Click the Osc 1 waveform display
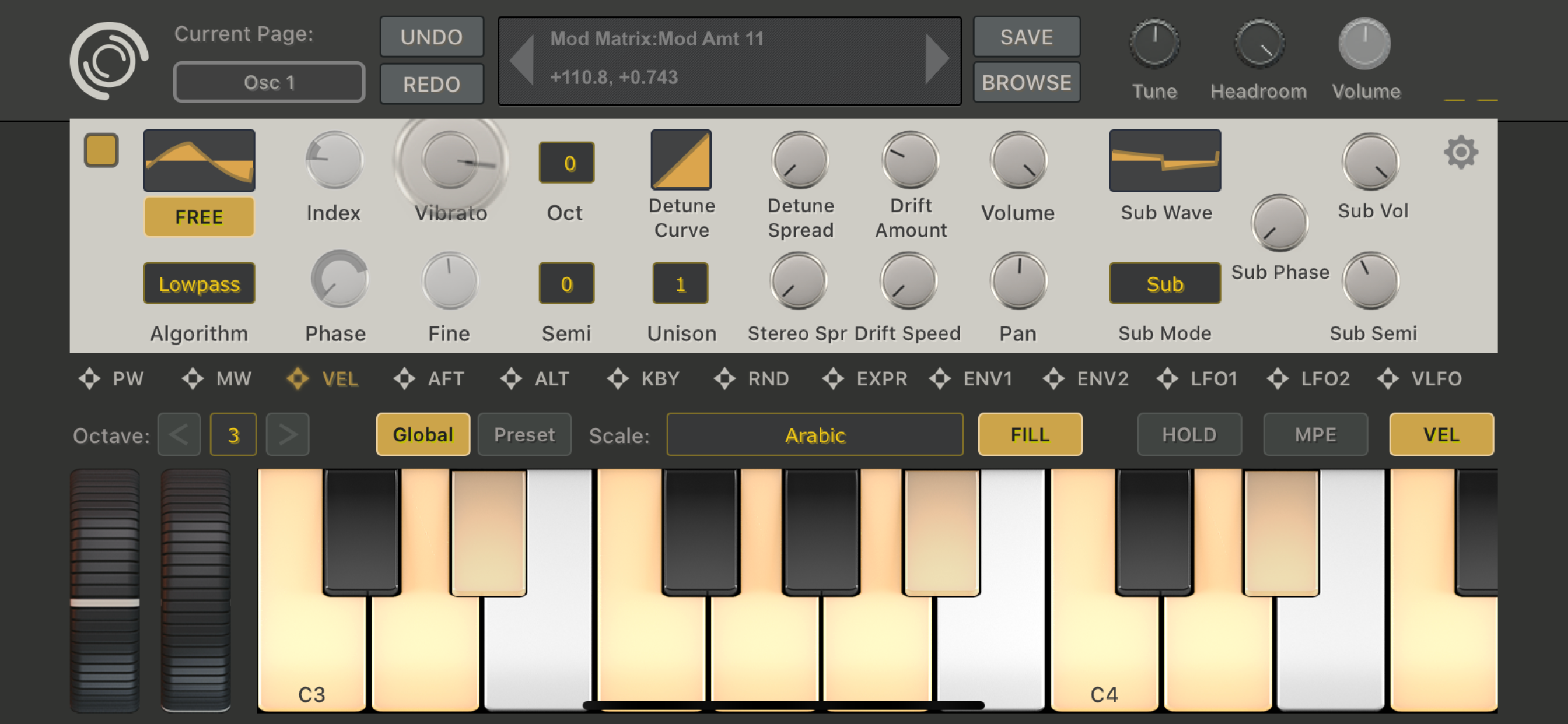Viewport: 1568px width, 724px height. click(x=199, y=161)
